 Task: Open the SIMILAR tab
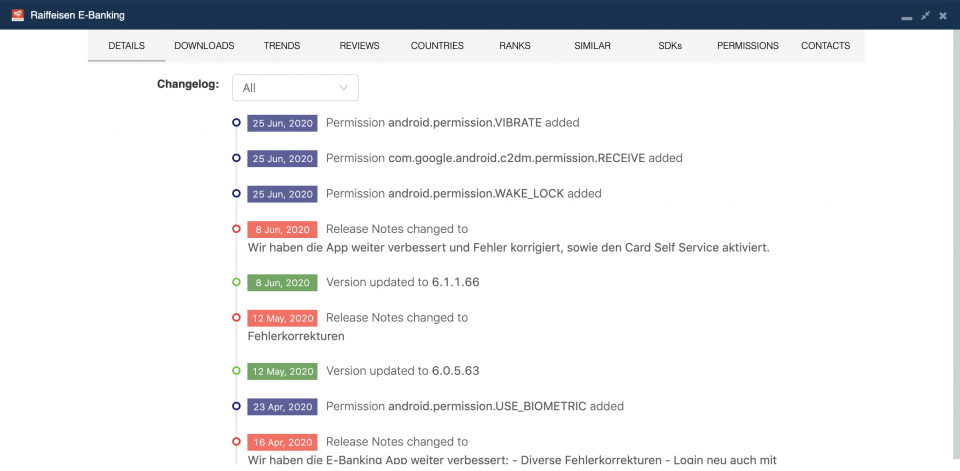592,45
